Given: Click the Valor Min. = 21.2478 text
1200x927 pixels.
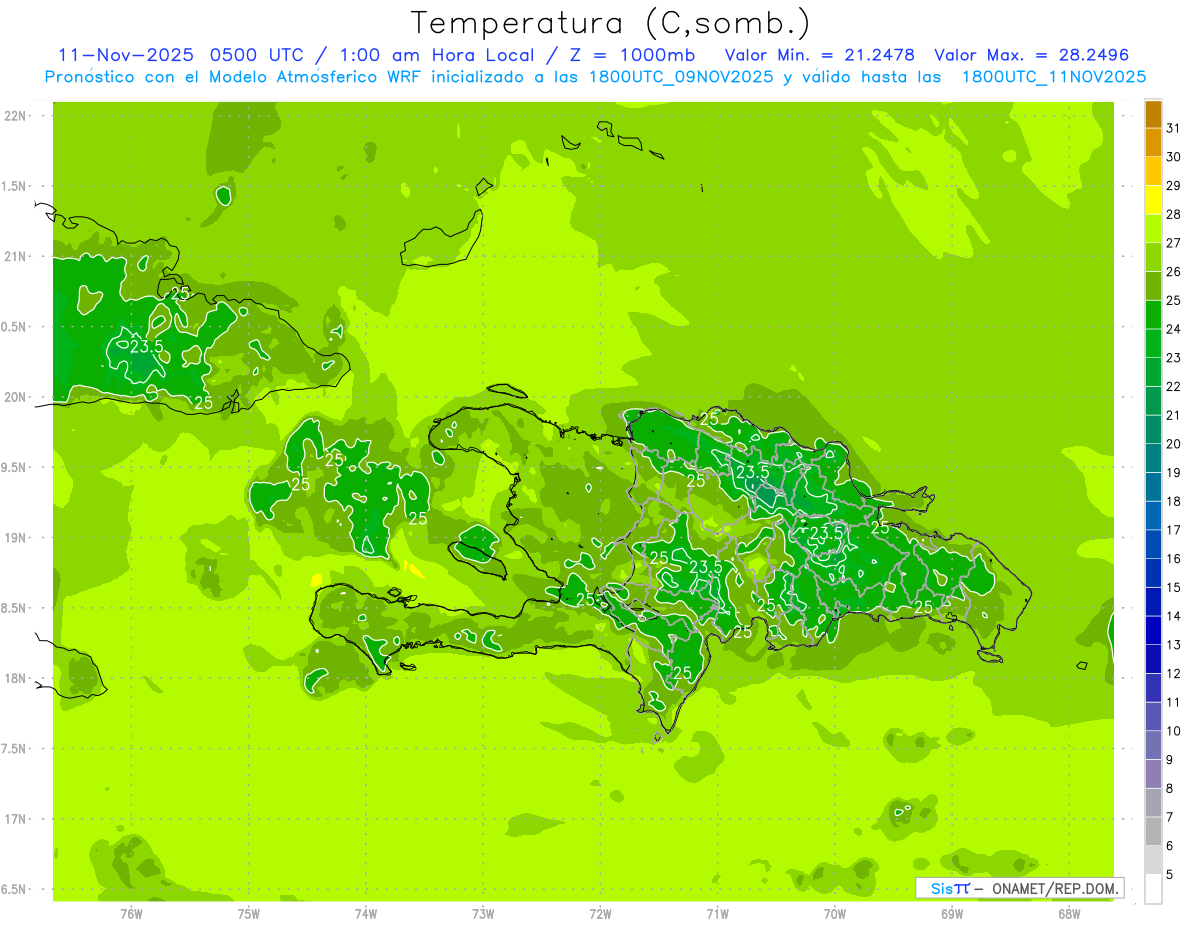Looking at the screenshot, I should point(820,55).
